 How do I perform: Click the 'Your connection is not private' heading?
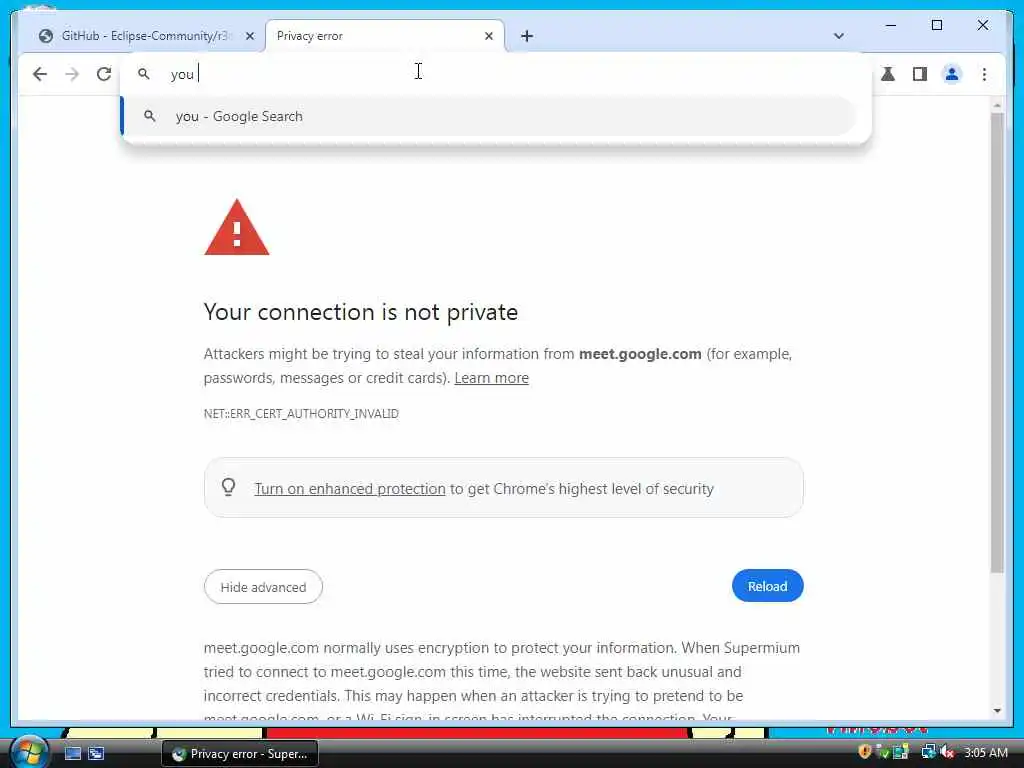pos(360,312)
